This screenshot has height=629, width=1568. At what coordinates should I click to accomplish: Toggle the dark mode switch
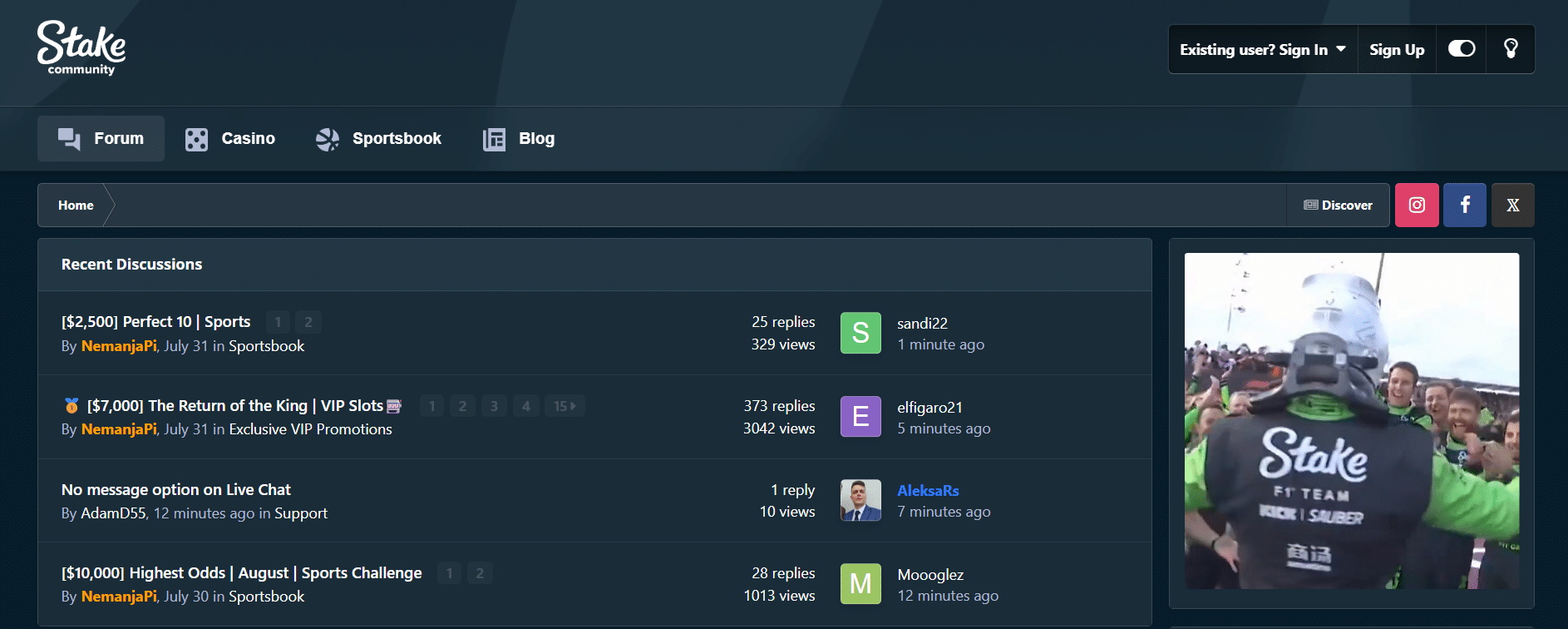tap(1461, 49)
